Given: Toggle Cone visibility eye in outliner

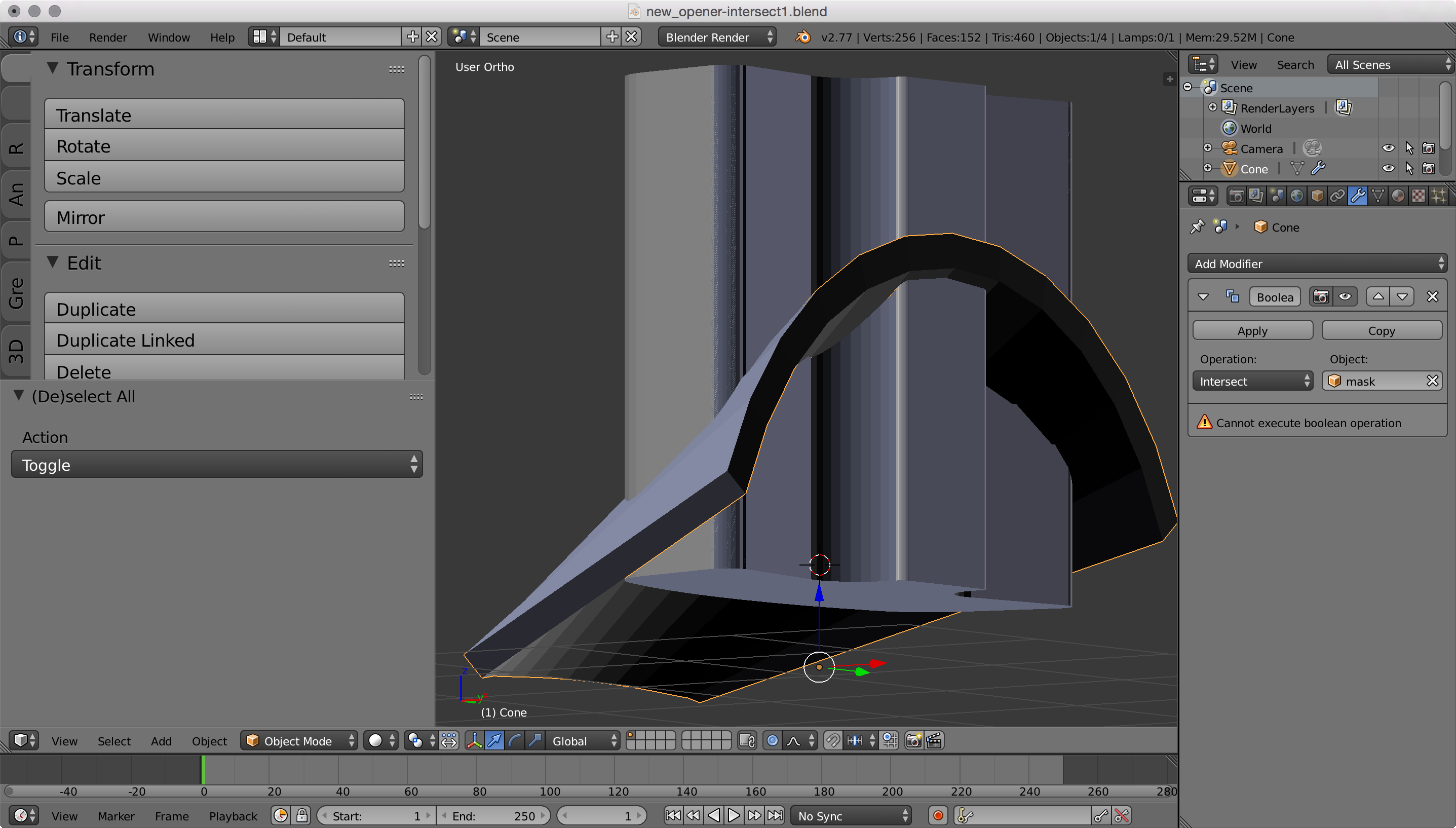Looking at the screenshot, I should 1388,169.
